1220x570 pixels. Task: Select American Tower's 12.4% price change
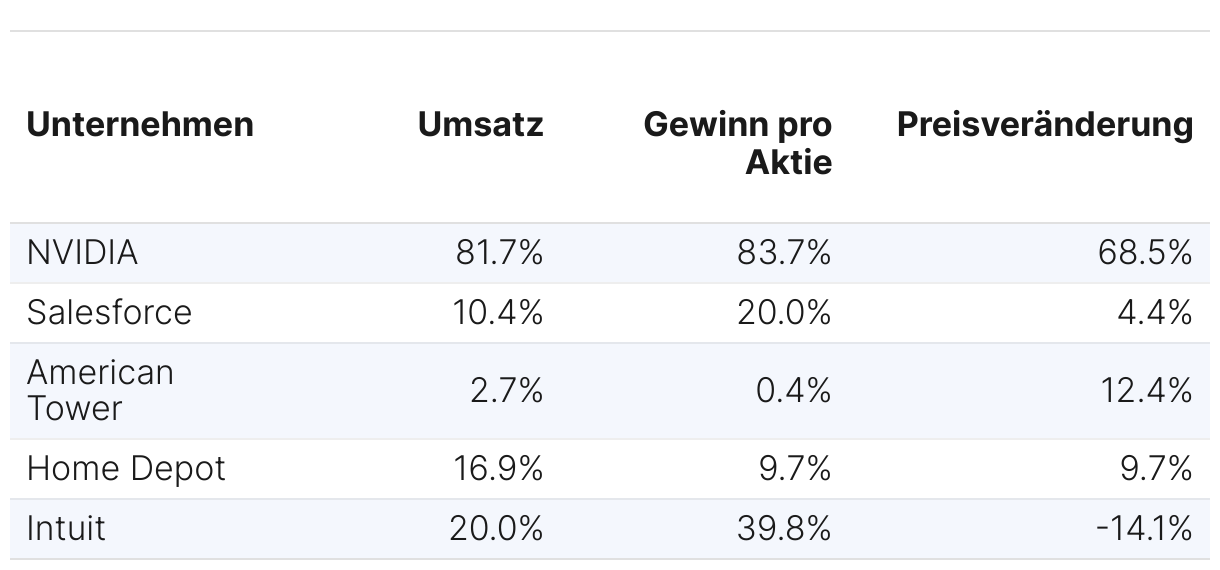pos(1146,390)
